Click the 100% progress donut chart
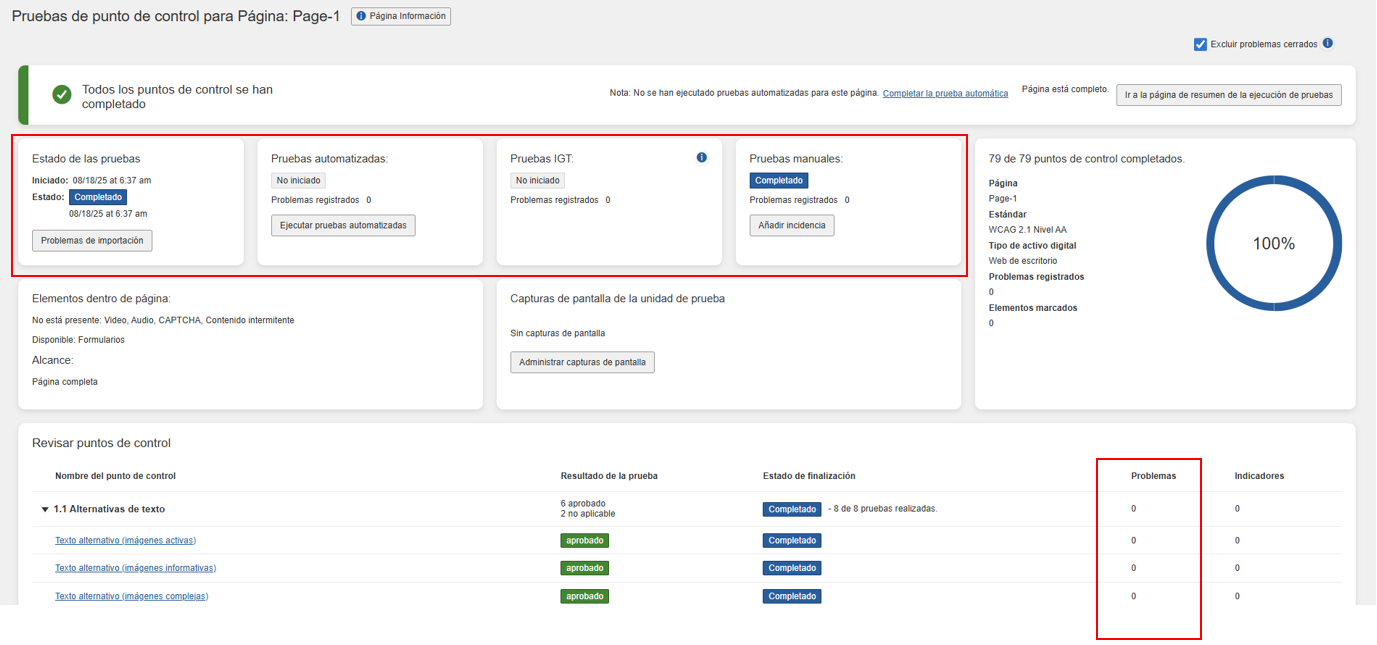This screenshot has width=1377, height=645. point(1273,244)
